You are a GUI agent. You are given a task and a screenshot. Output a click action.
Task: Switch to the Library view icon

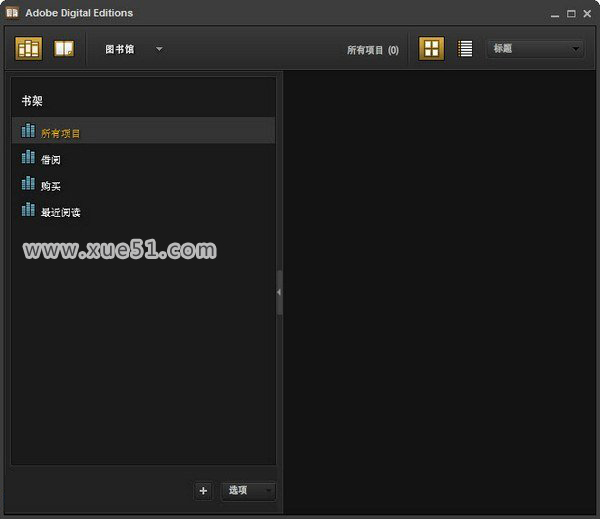29,49
